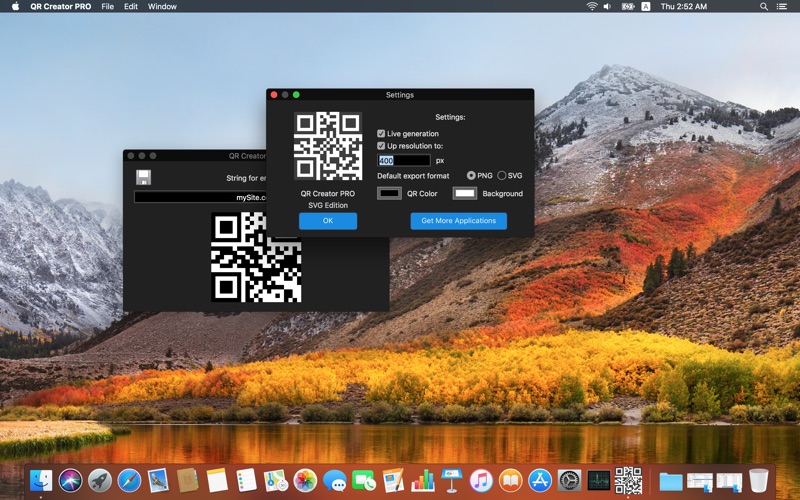
Task: Open Reminders list icon in Dock
Action: [246, 481]
